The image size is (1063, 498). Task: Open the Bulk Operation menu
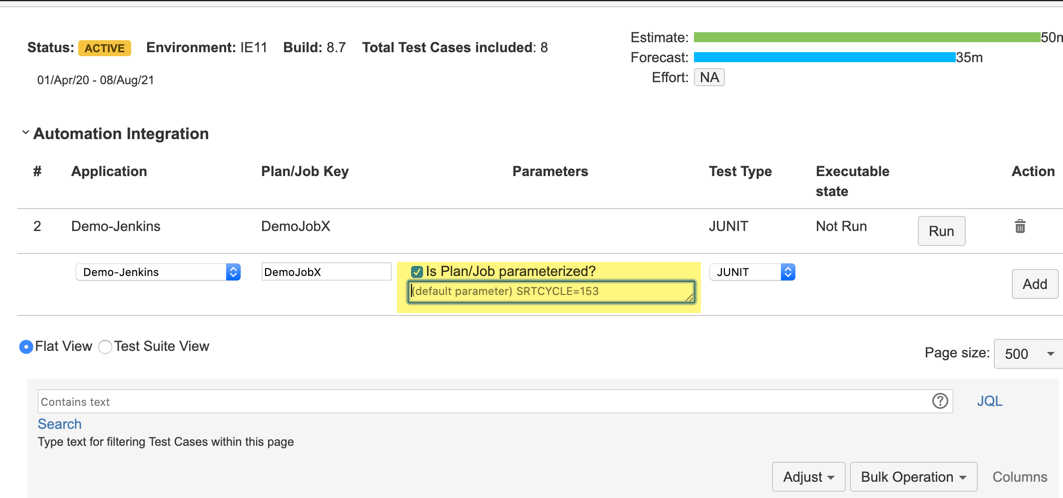tap(913, 477)
